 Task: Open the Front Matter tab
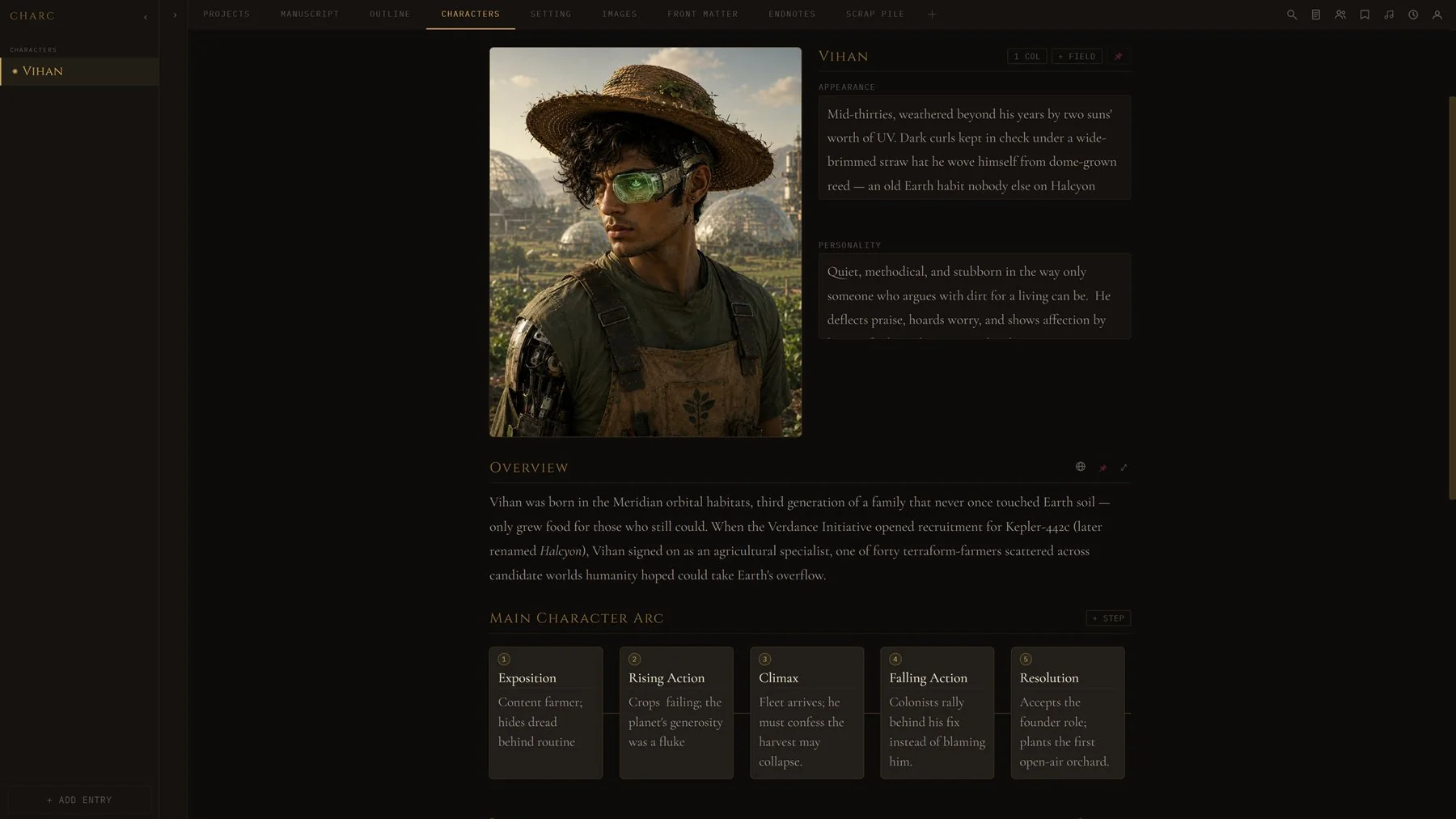[703, 15]
